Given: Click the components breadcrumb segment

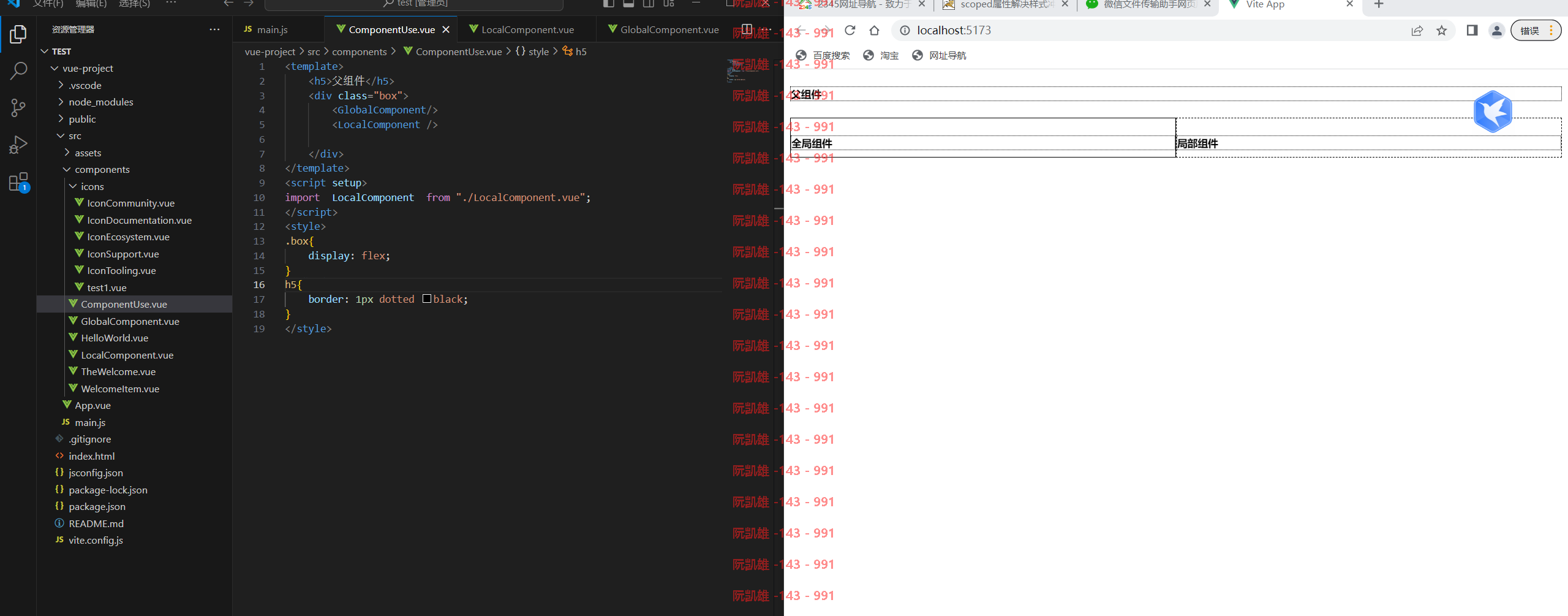Looking at the screenshot, I should (x=360, y=51).
